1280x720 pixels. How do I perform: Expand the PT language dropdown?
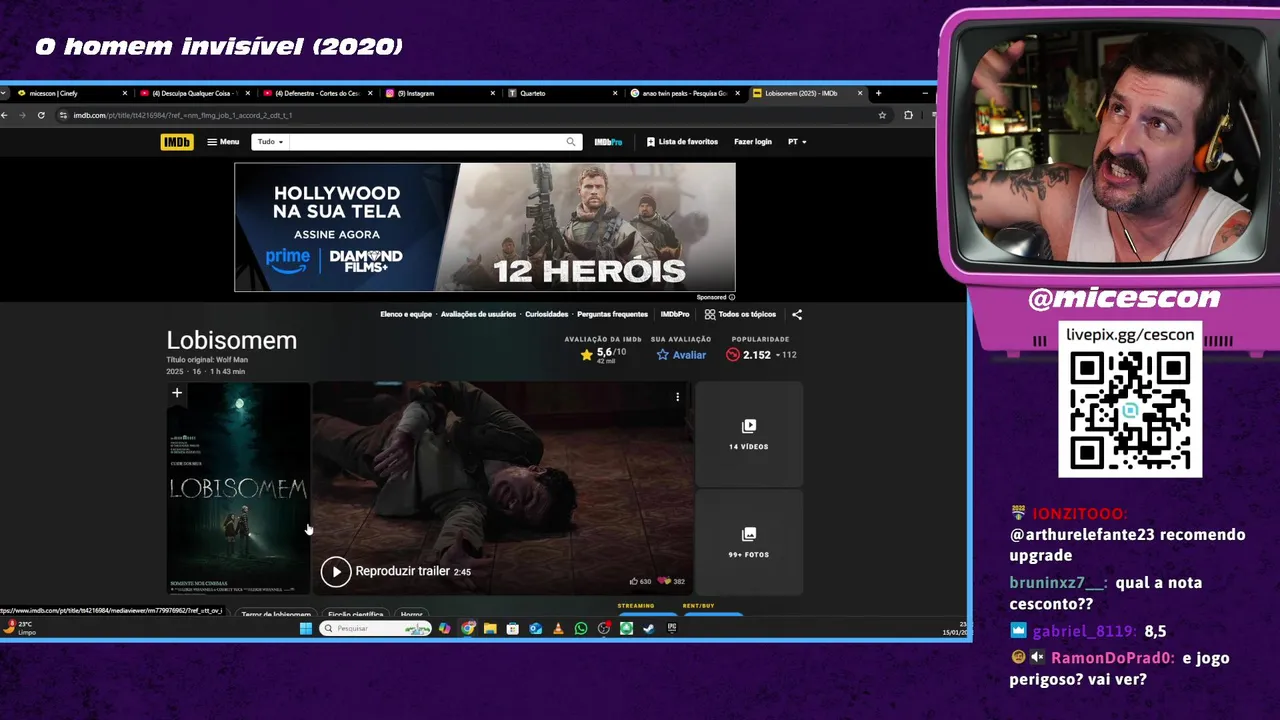(797, 142)
